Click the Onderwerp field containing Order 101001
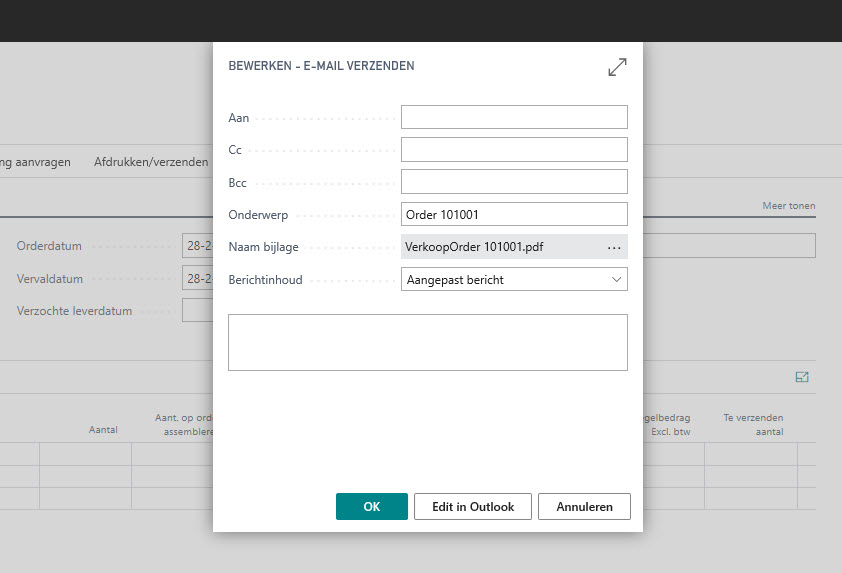 (514, 214)
